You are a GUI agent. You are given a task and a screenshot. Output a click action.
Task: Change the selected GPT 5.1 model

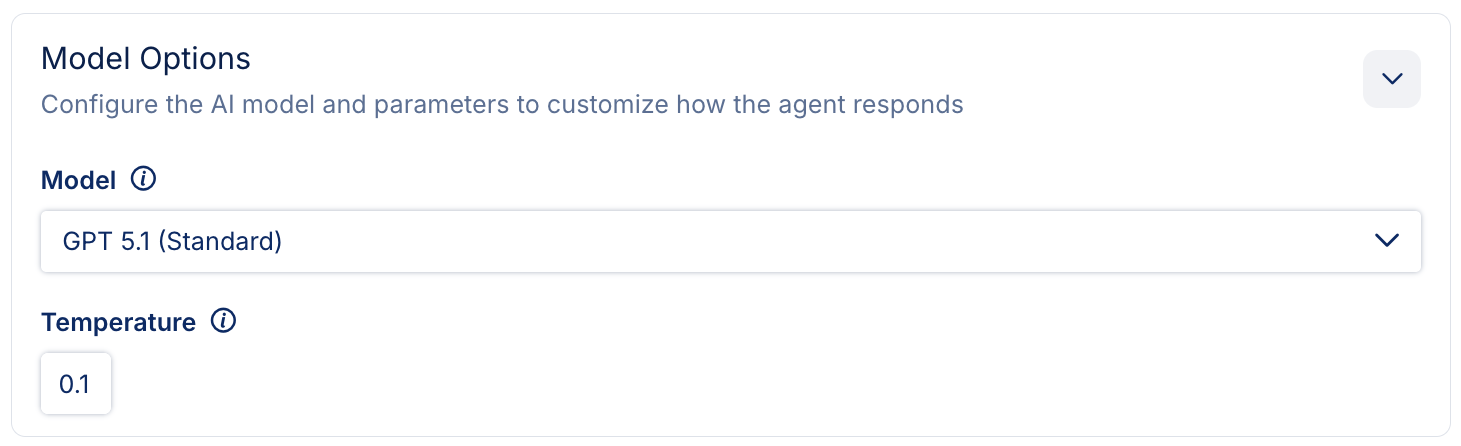[730, 241]
